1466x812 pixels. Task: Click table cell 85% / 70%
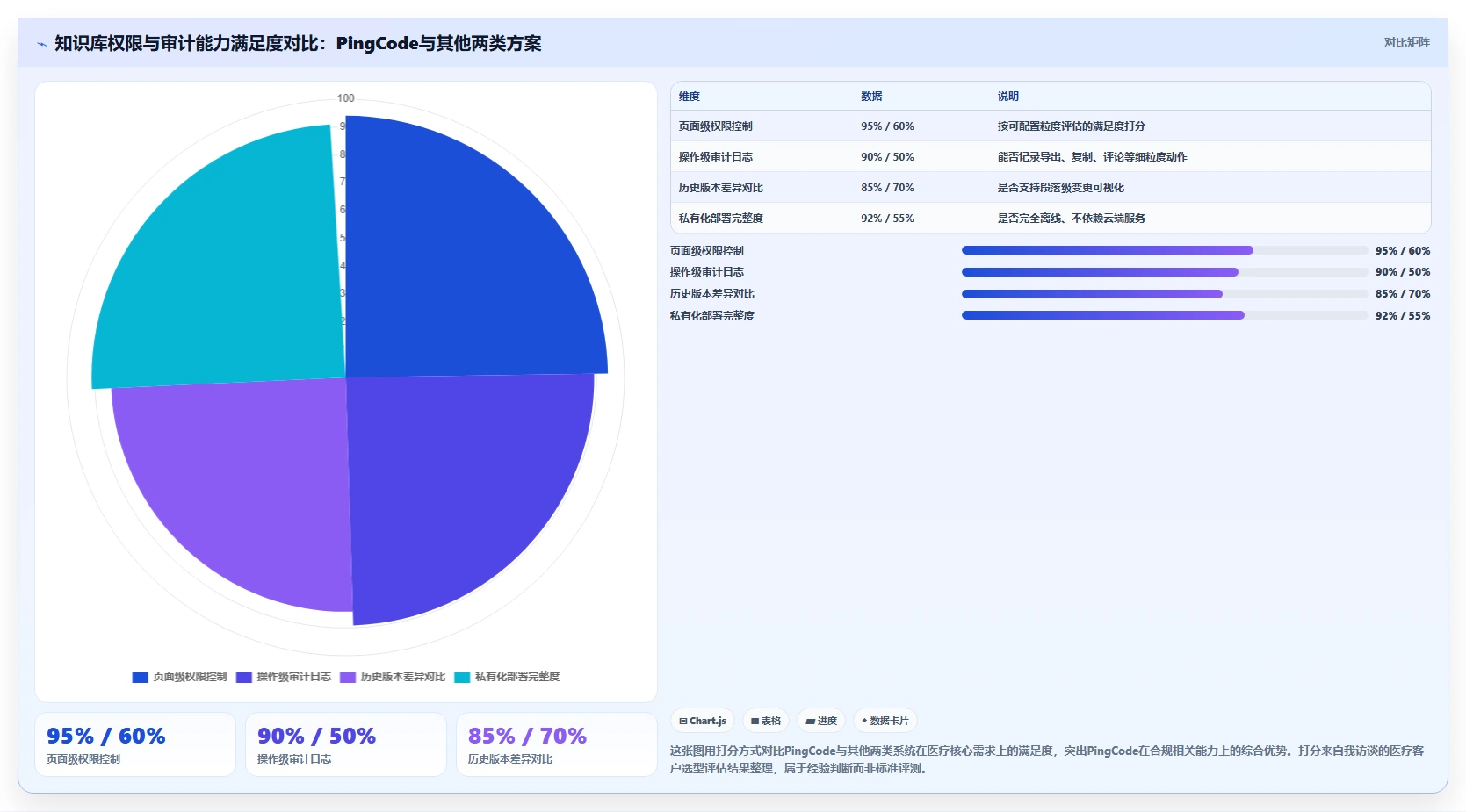887,188
